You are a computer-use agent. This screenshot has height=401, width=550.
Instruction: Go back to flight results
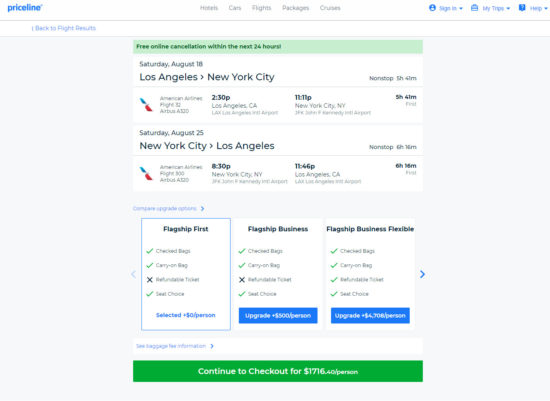pos(63,28)
